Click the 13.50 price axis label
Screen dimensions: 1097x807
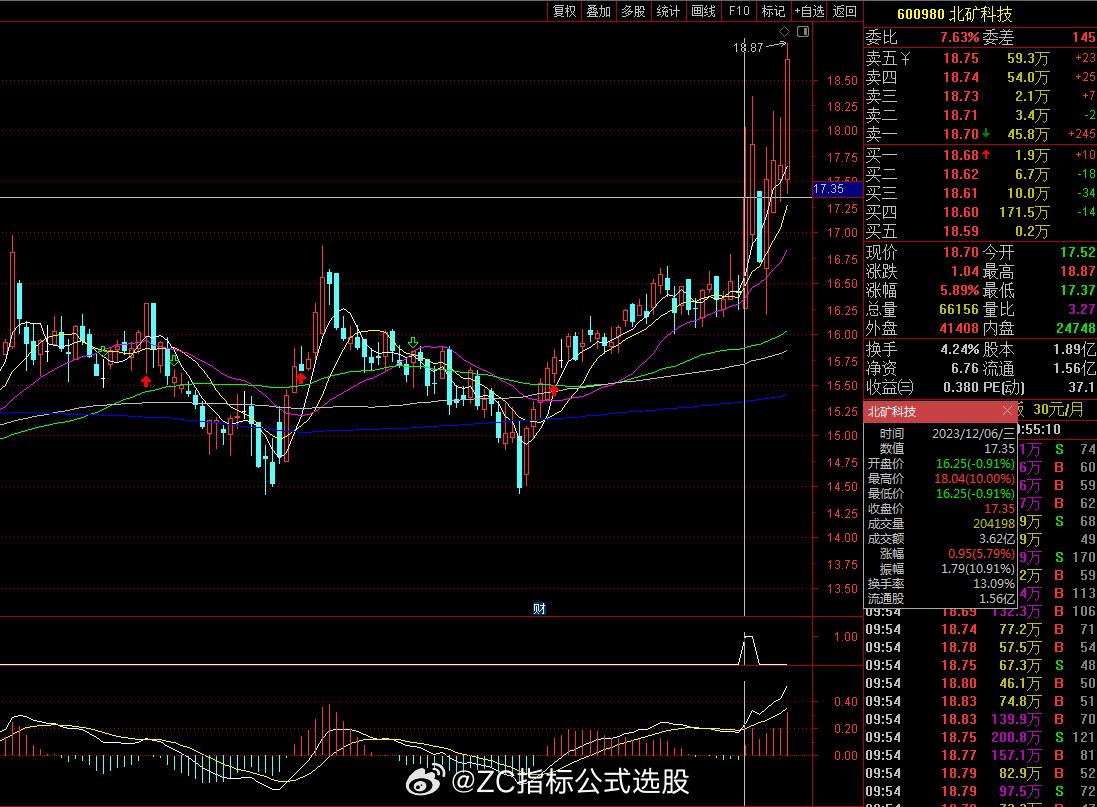(x=842, y=589)
